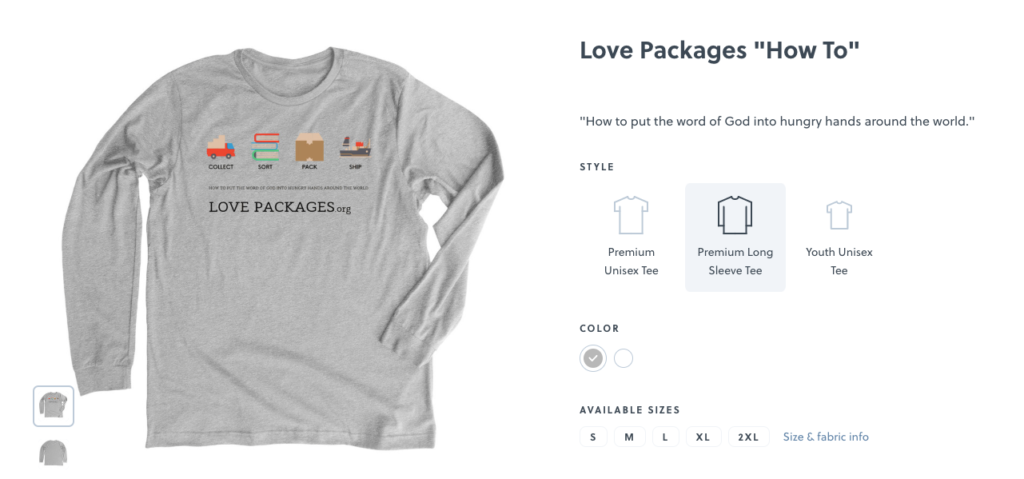Show the back view thumbnail
Image resolution: width=1024 pixels, height=479 pixels.
54,452
